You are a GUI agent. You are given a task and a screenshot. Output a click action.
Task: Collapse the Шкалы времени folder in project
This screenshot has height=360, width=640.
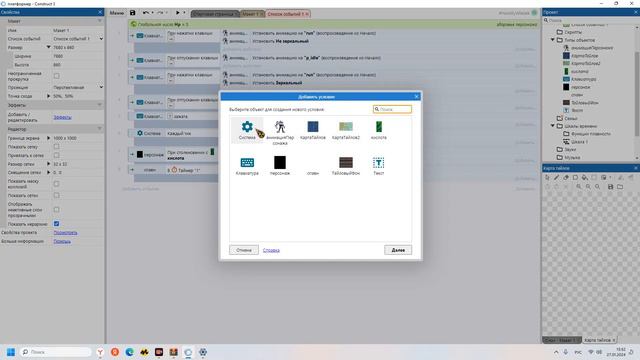coord(553,126)
